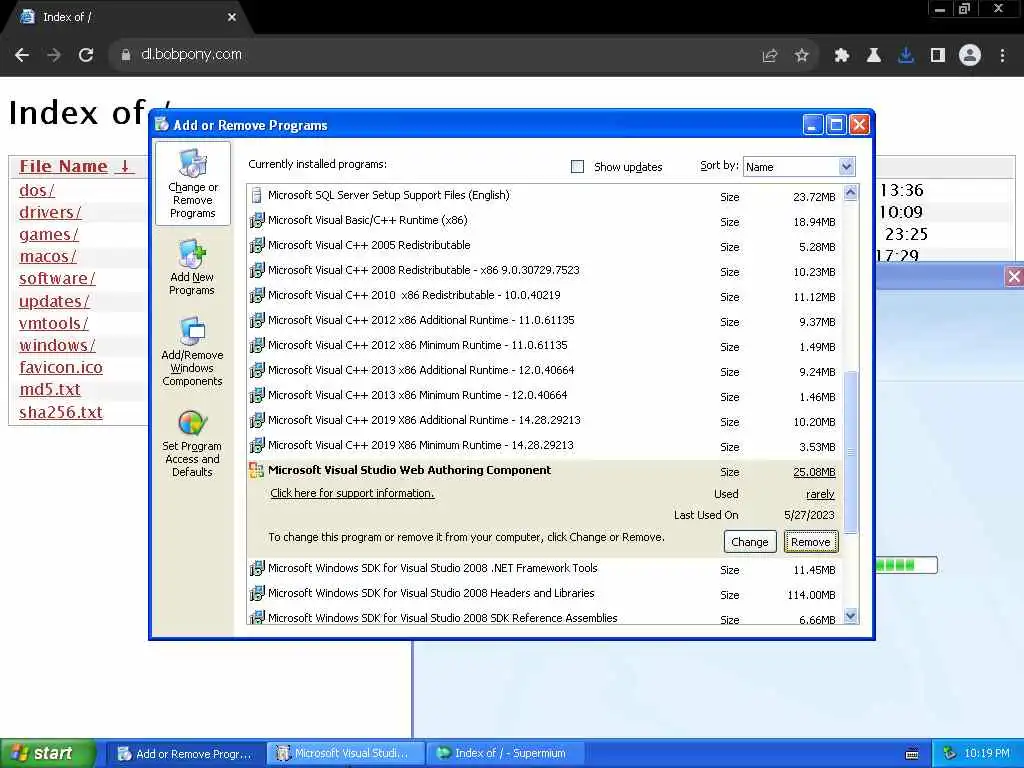Click system tray icon beside the clock

[950, 754]
